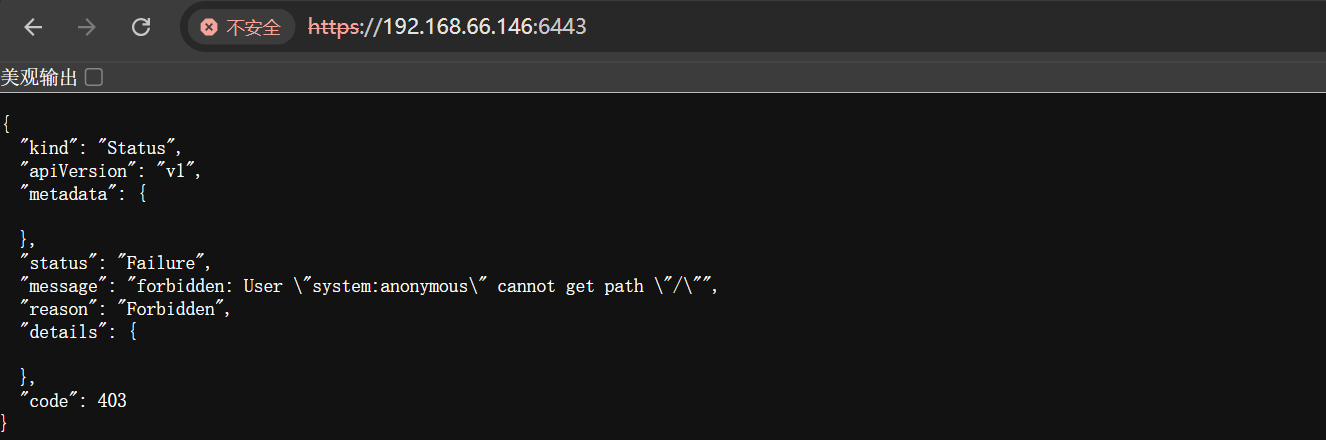Click the browser forward arrow
Viewport: 1326px width, 440px height.
(x=87, y=27)
